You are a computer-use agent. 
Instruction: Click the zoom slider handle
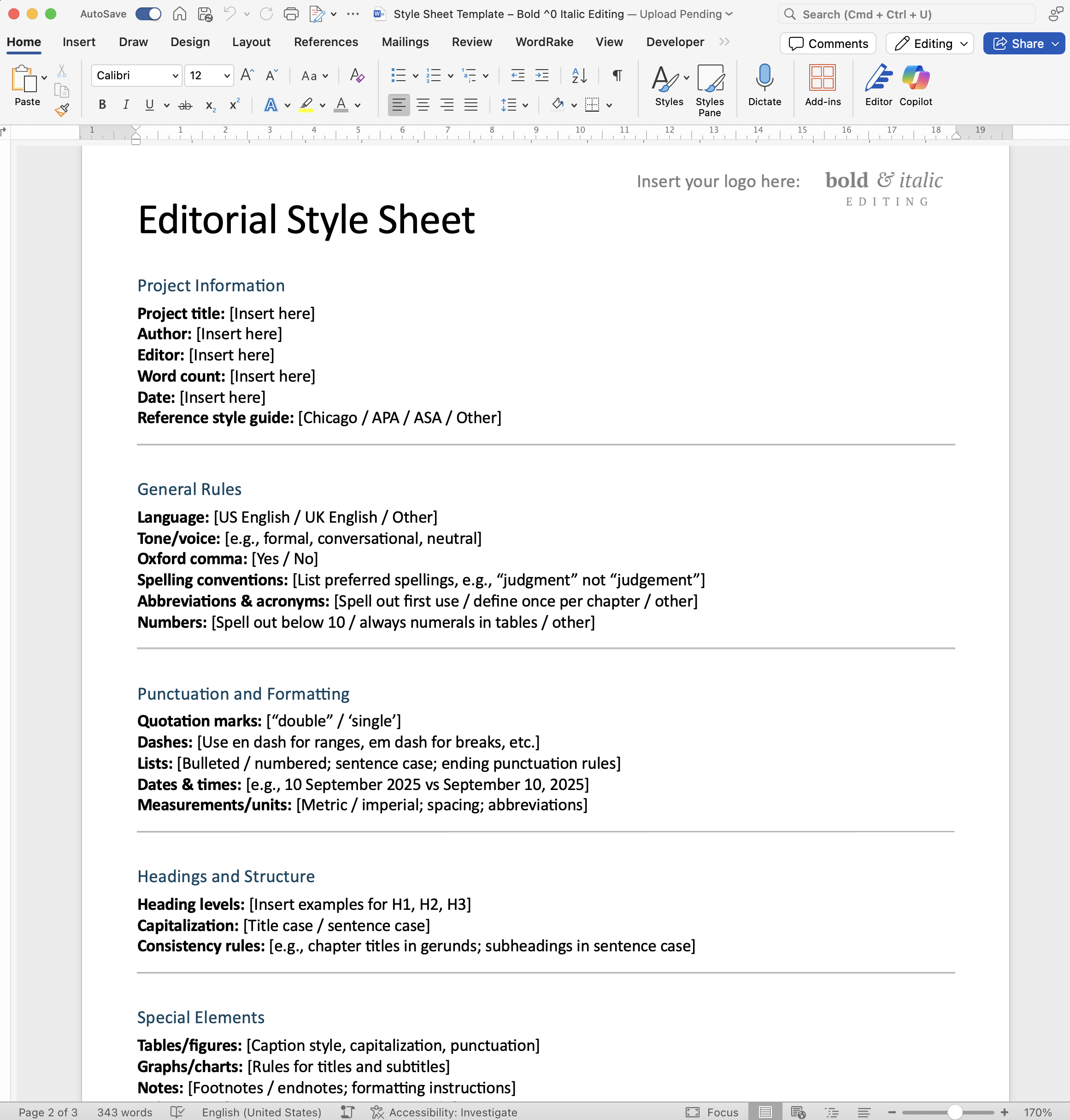954,1112
